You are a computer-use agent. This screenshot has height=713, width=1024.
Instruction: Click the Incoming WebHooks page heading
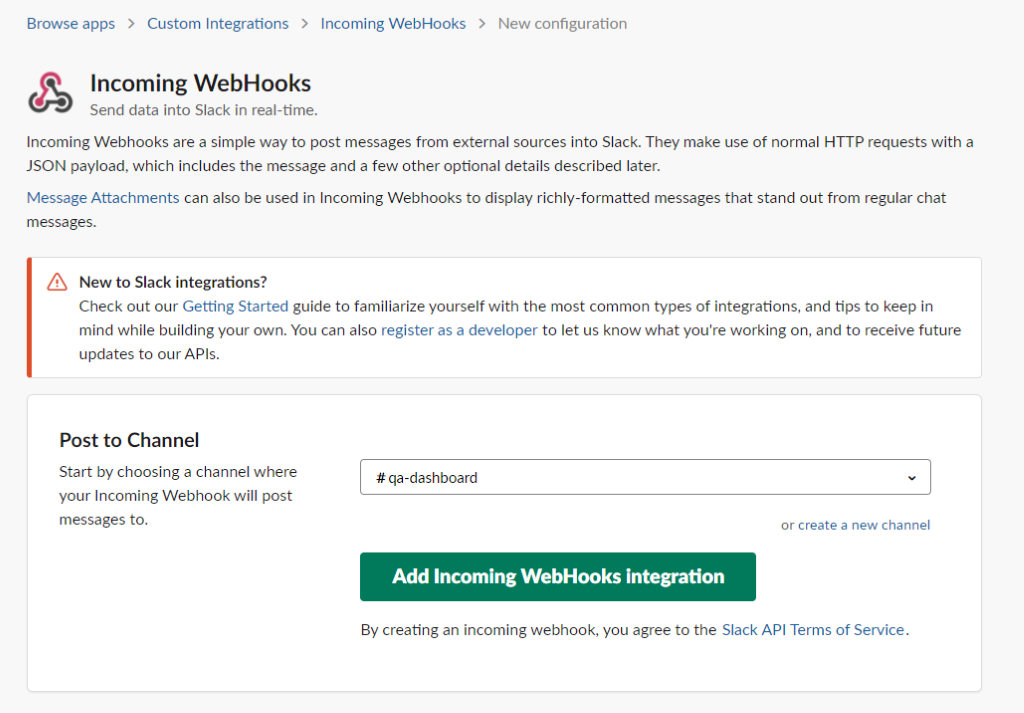200,84
